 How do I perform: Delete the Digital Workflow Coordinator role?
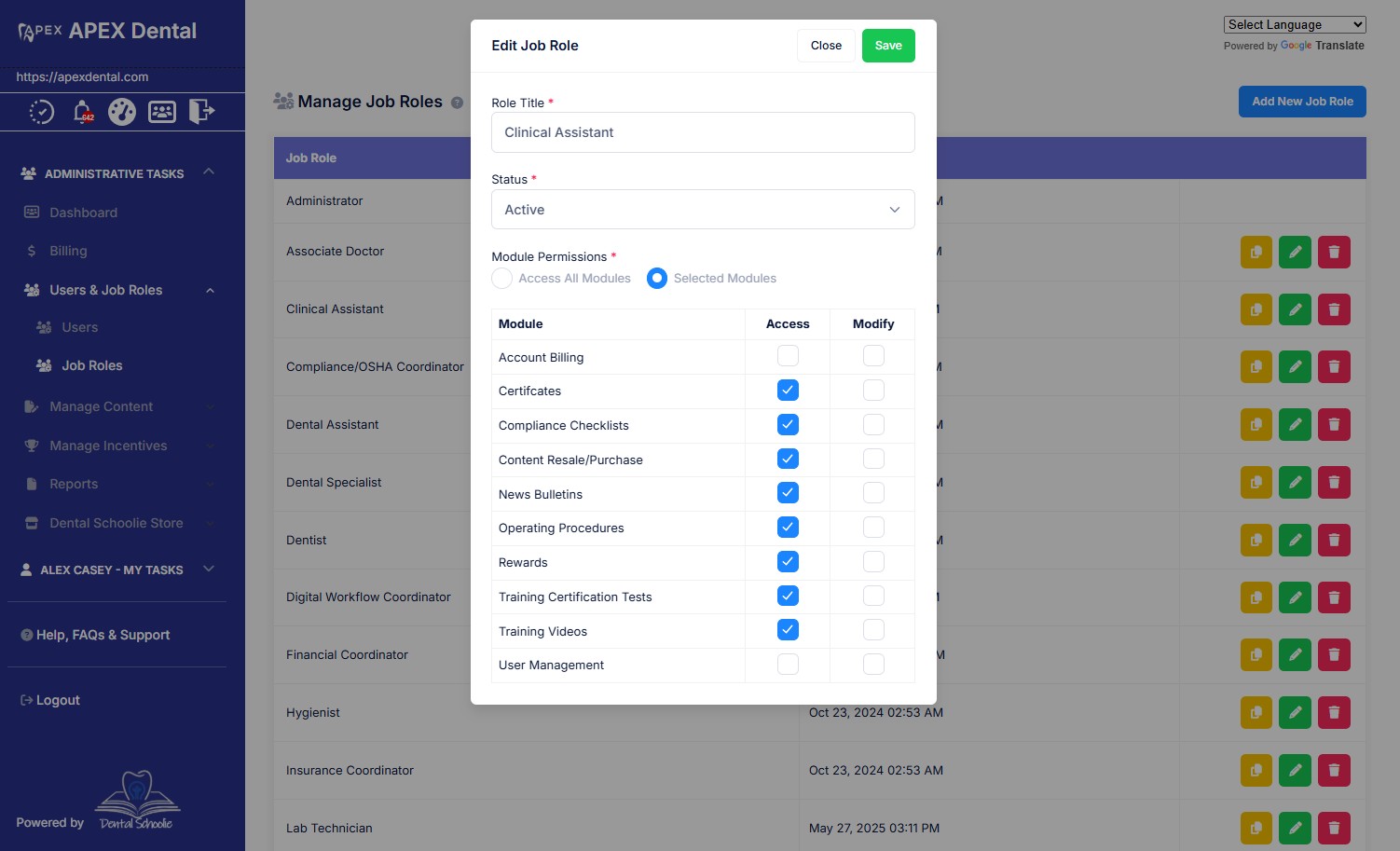(1335, 597)
